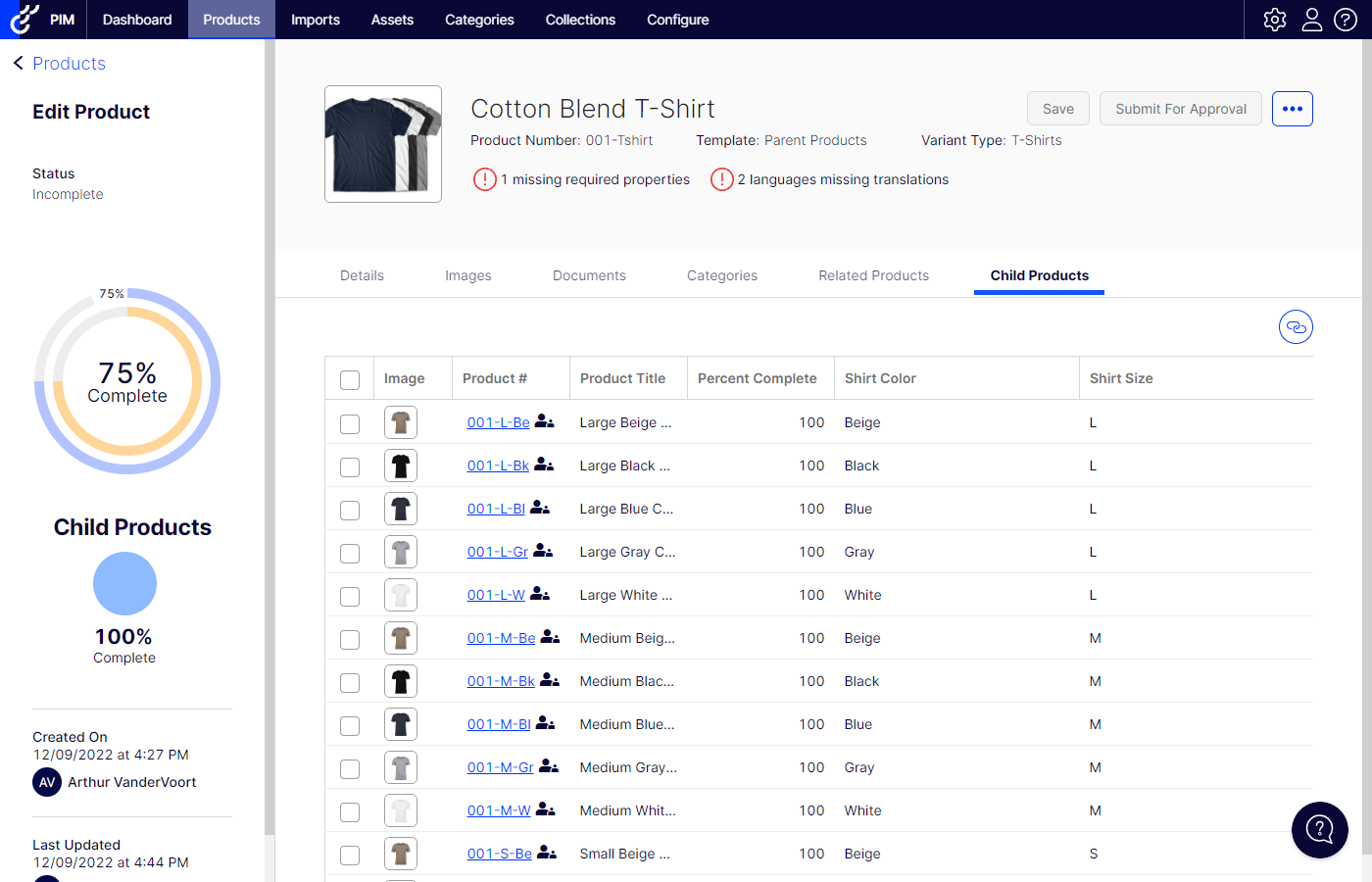Open the three-dot more actions menu

tap(1292, 109)
